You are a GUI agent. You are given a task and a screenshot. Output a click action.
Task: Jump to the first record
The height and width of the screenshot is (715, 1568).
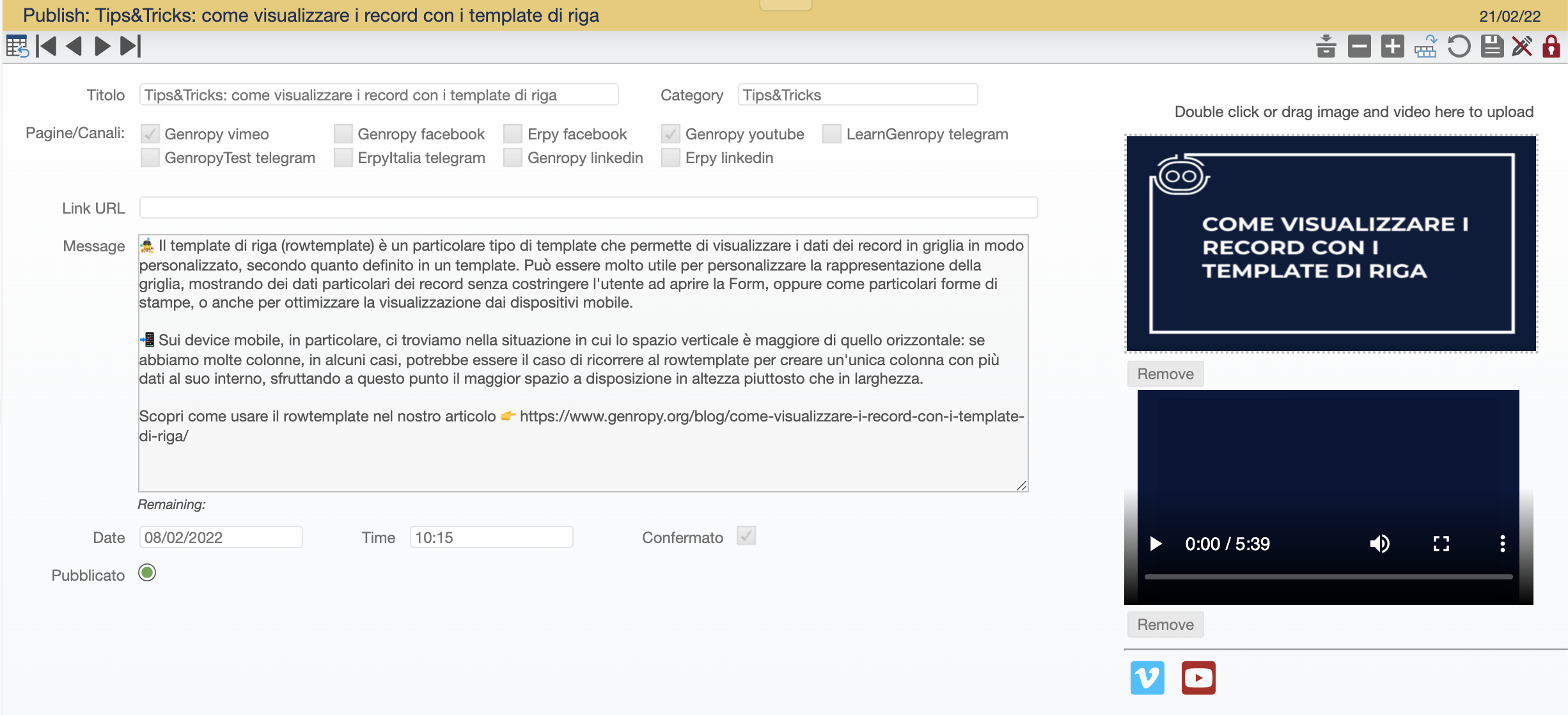(x=46, y=46)
